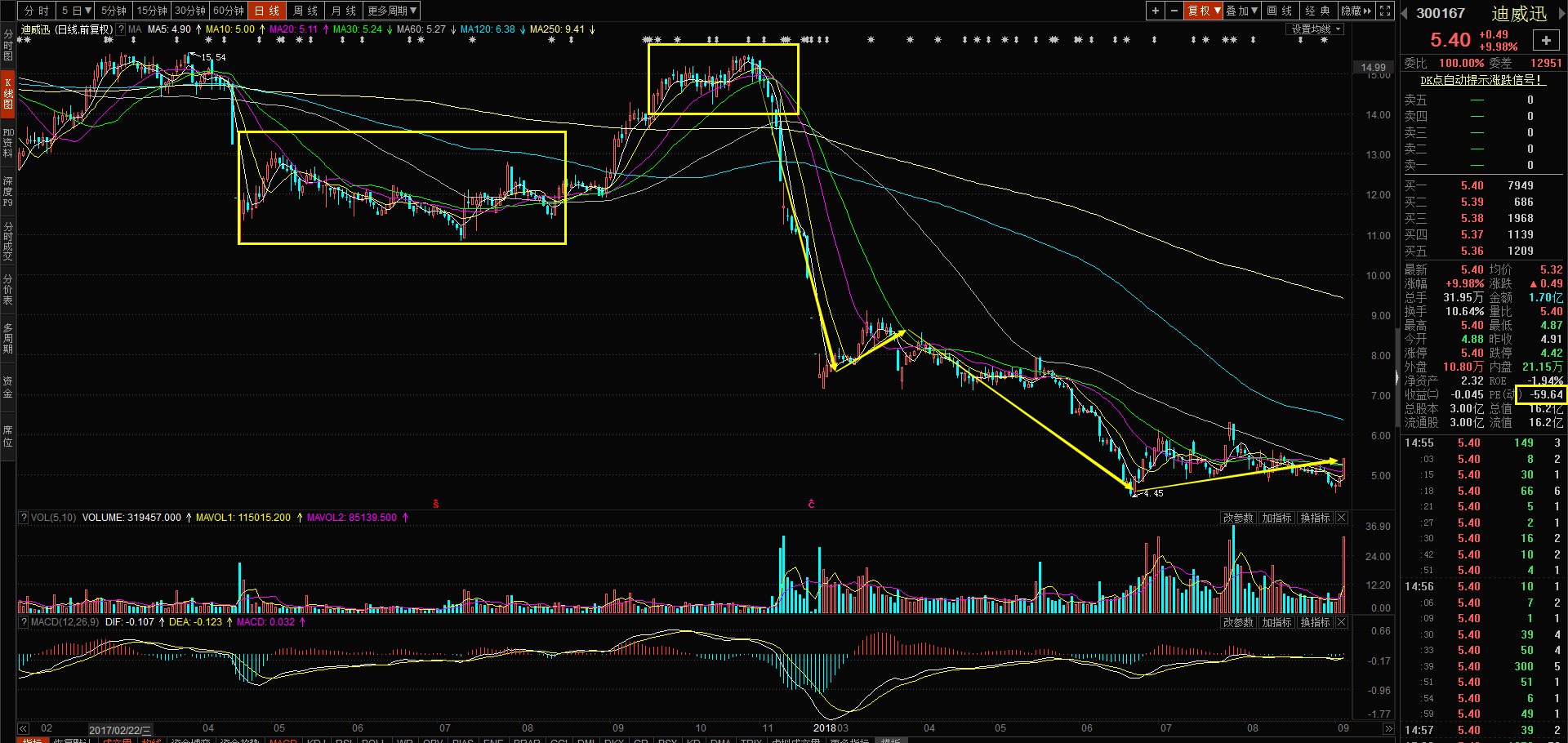The image size is (1568, 743).
Task: Click 改参数 in the MACD panel
Action: point(1237,622)
